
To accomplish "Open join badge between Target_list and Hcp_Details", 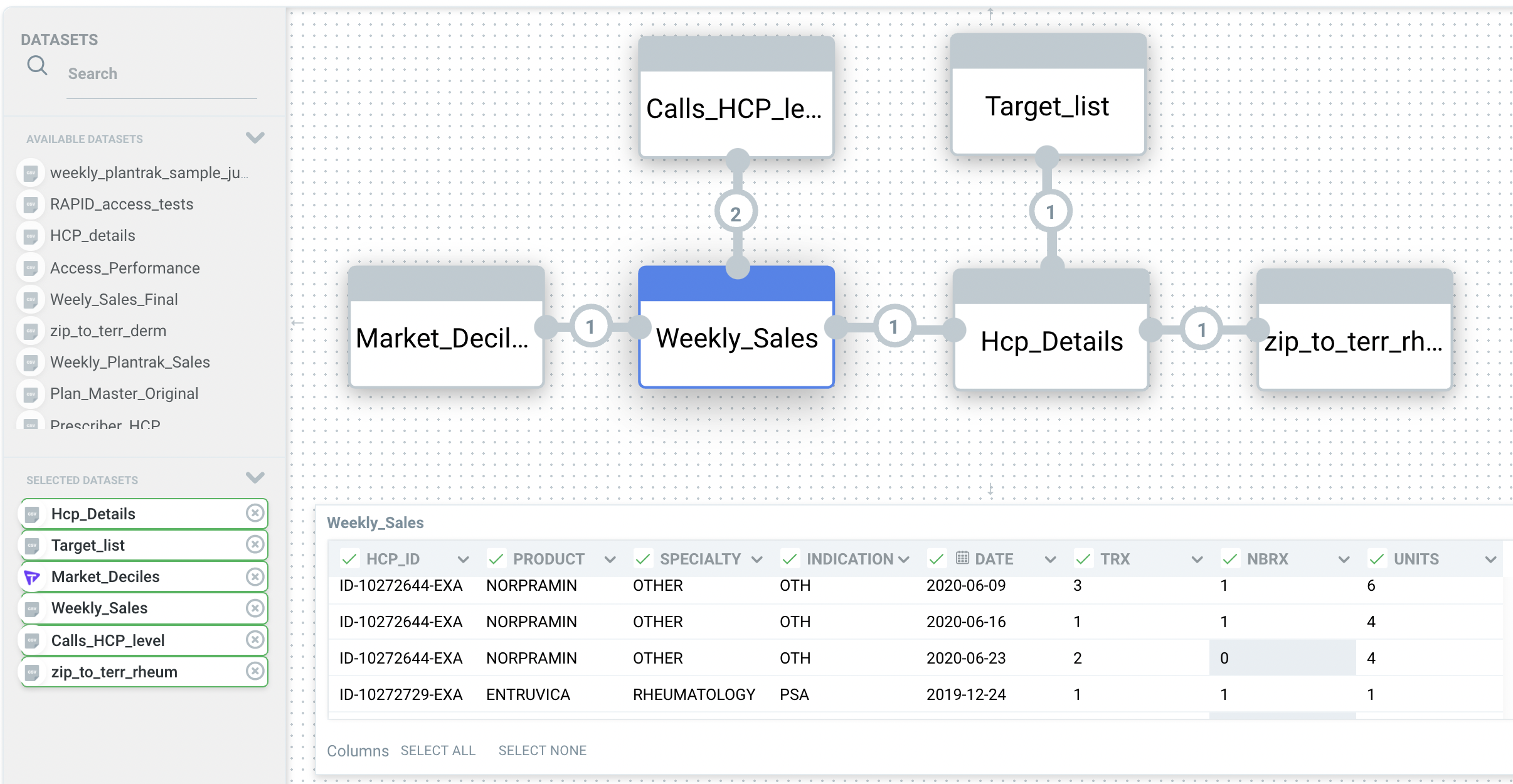I will click(x=1050, y=212).
